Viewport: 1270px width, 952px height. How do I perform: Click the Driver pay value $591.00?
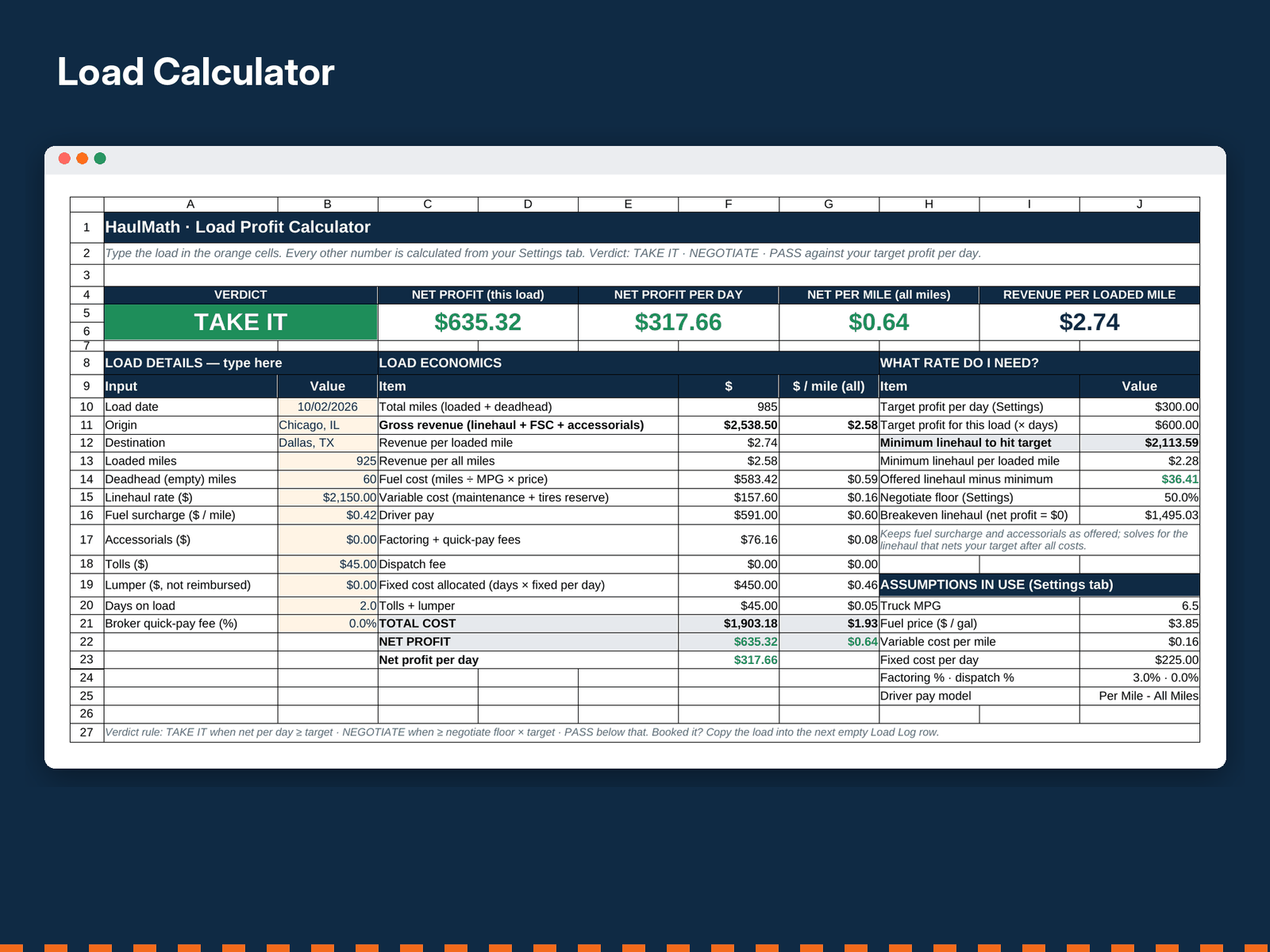[729, 515]
